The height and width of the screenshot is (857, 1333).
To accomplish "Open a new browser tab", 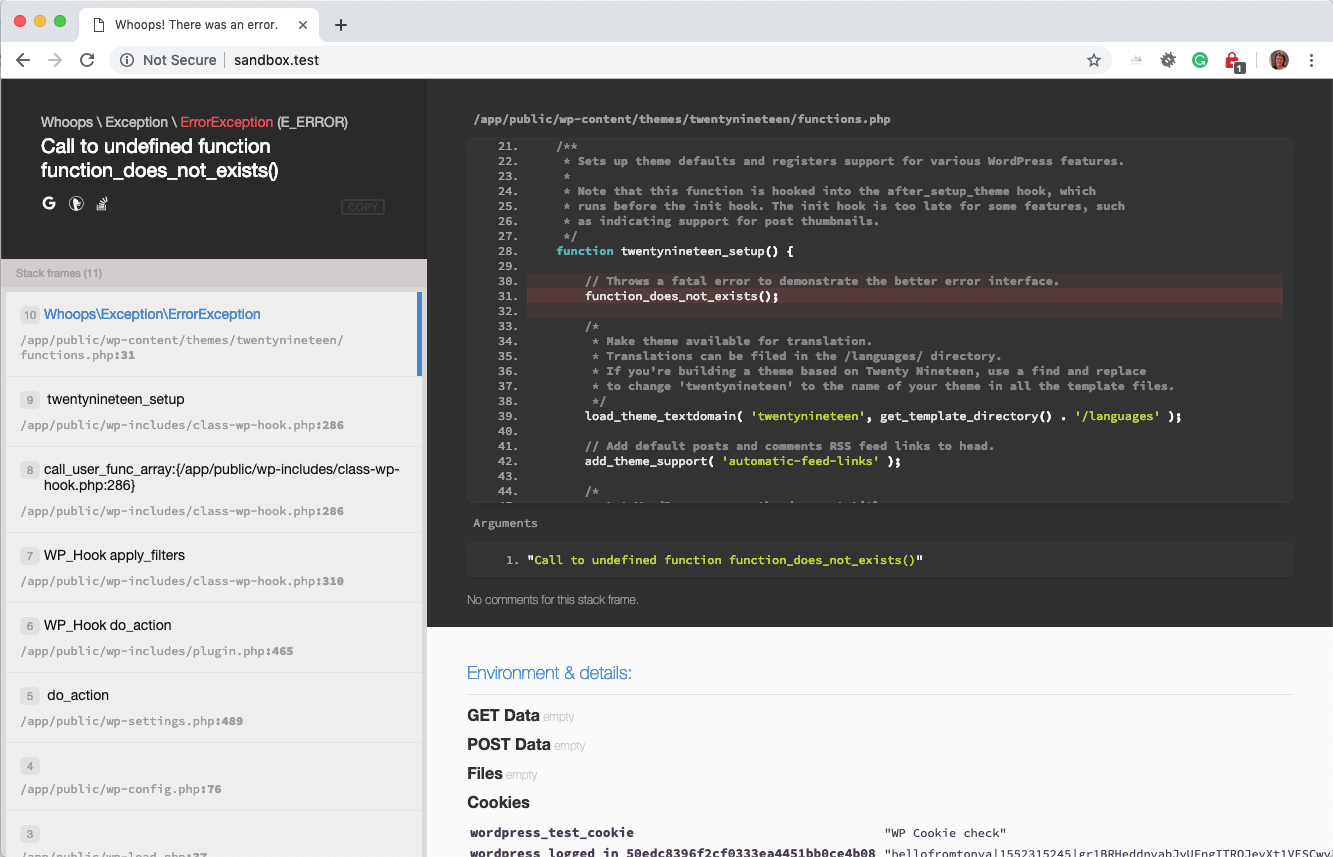I will click(341, 25).
